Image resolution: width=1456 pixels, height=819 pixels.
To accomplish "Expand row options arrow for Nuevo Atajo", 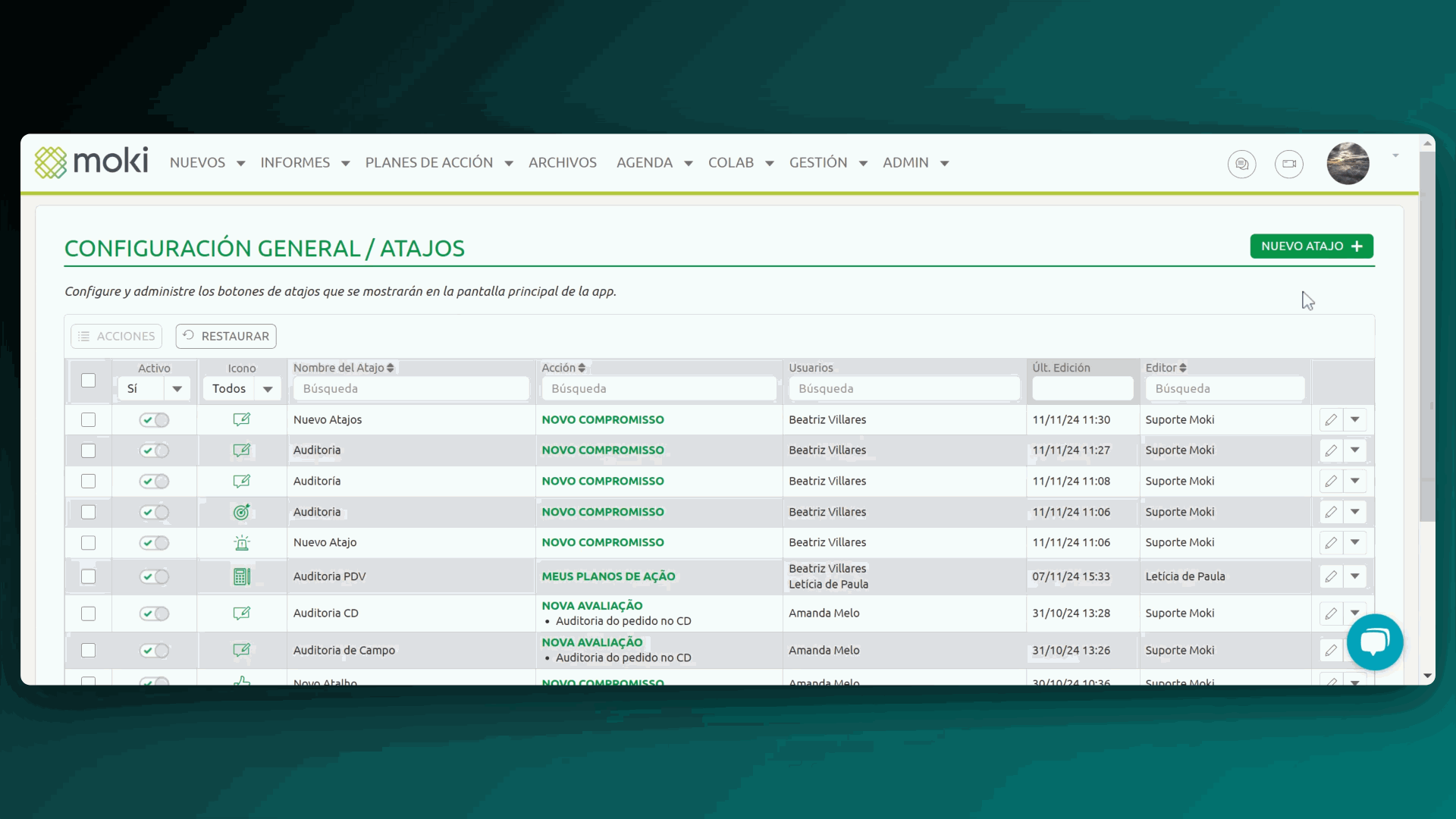I will (x=1355, y=543).
